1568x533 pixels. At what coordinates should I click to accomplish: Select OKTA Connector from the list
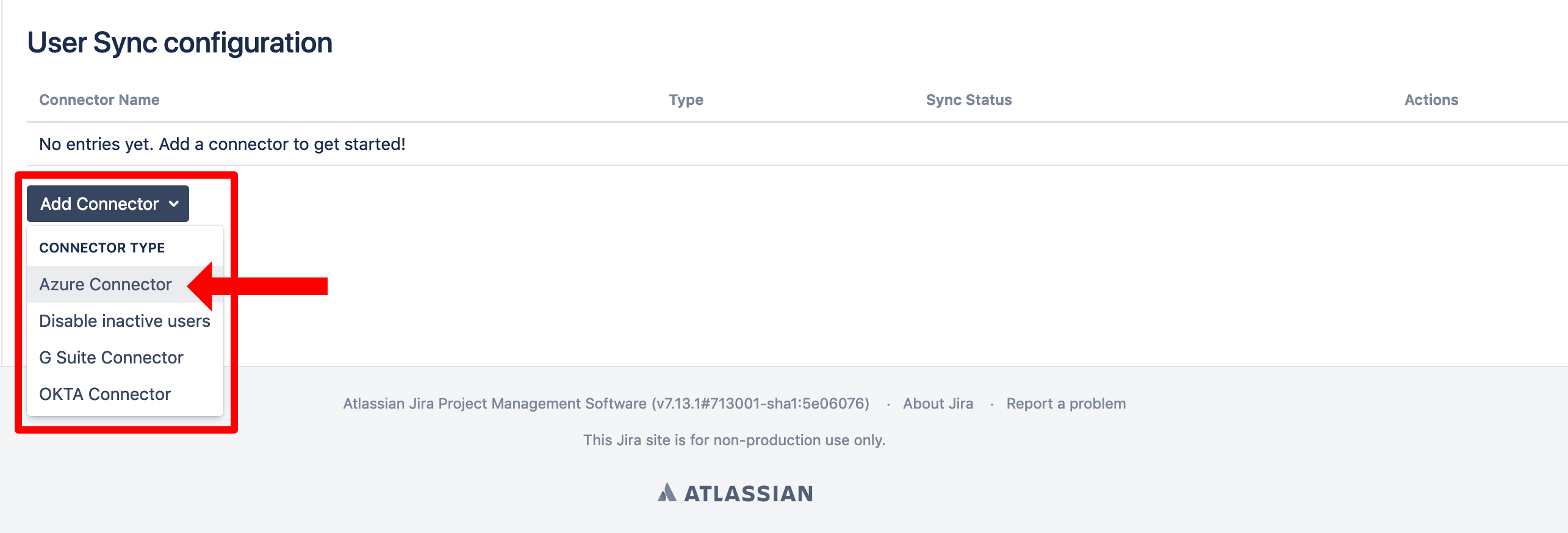(125, 394)
